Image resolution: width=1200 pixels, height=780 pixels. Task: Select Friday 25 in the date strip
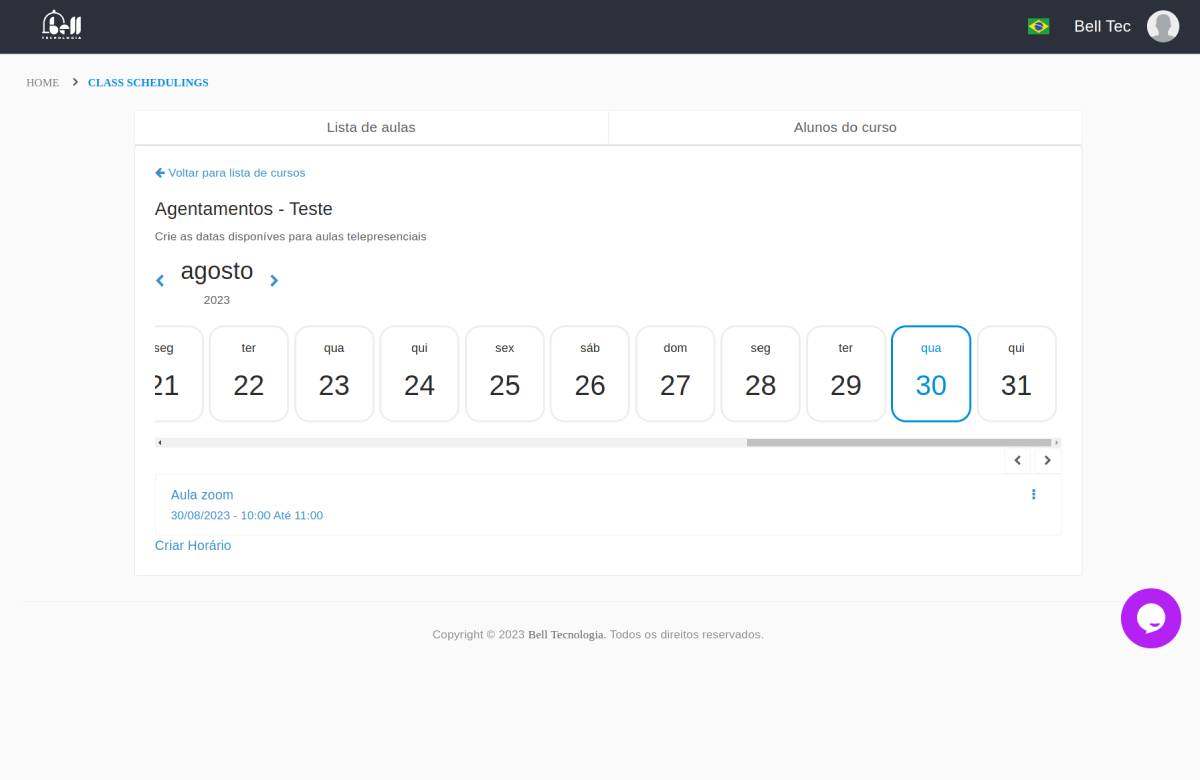tap(505, 373)
